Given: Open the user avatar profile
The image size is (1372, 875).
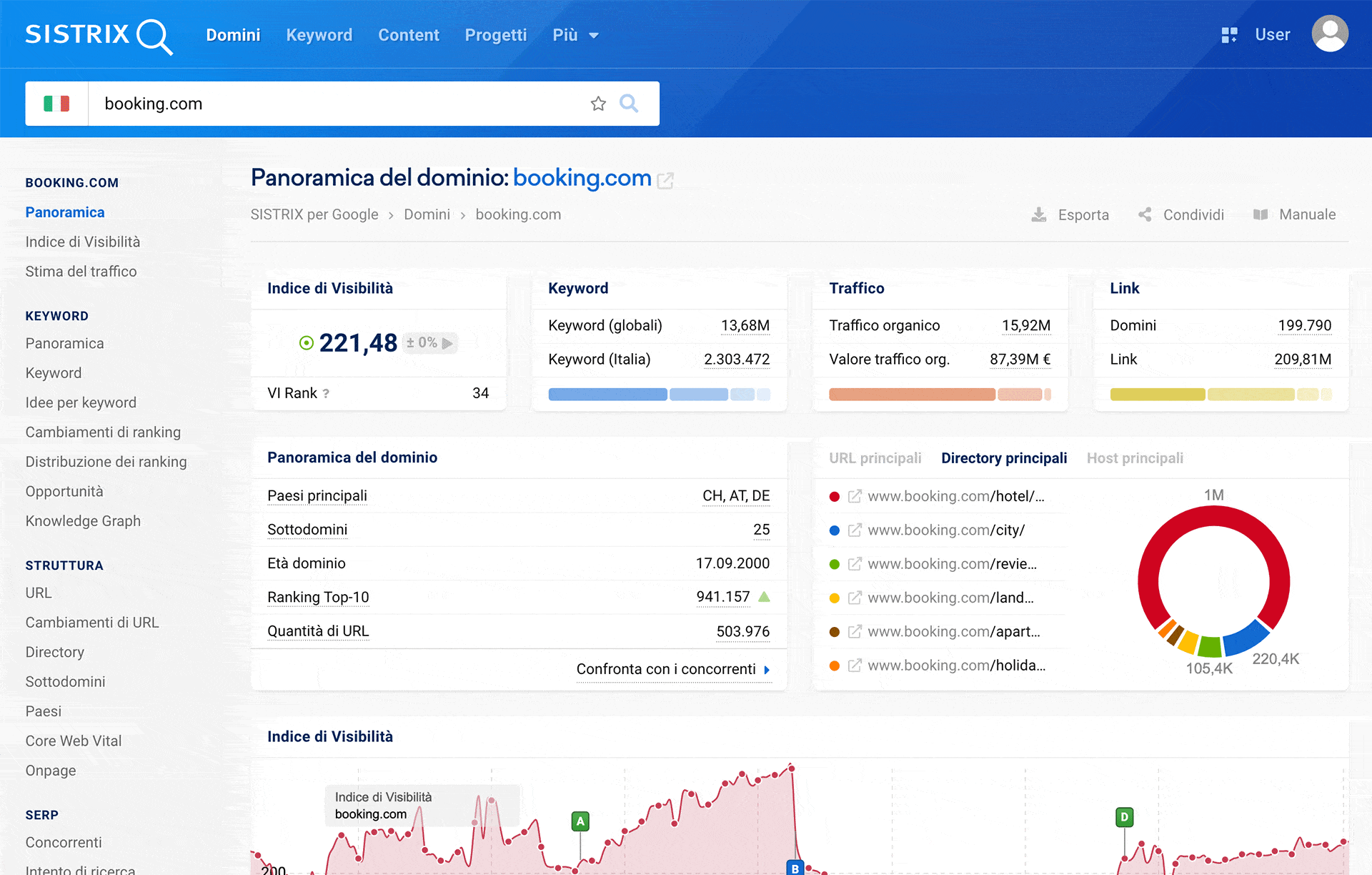Looking at the screenshot, I should [x=1330, y=34].
